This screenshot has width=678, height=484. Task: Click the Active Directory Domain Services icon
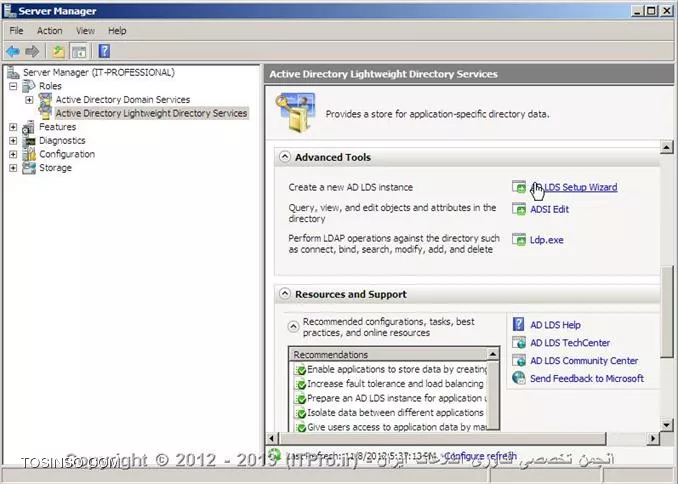(45, 99)
